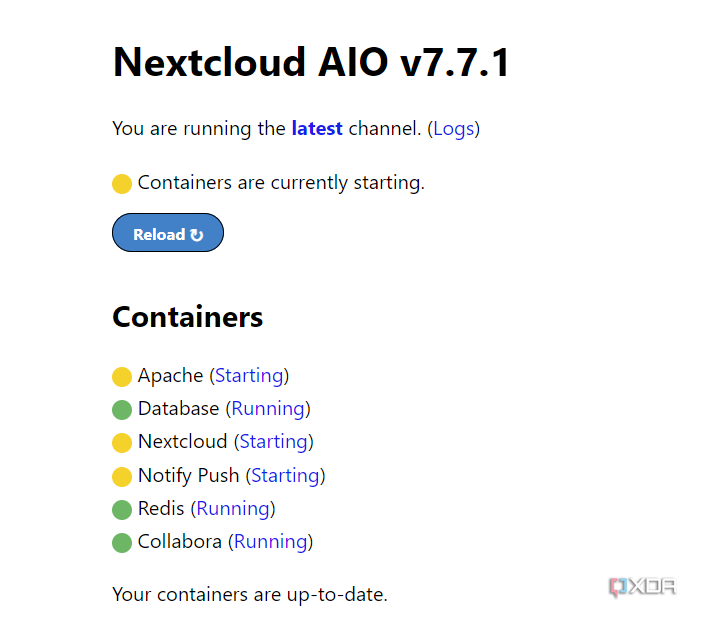
Task: Click the 'Collabora' container name
Action: pos(180,541)
